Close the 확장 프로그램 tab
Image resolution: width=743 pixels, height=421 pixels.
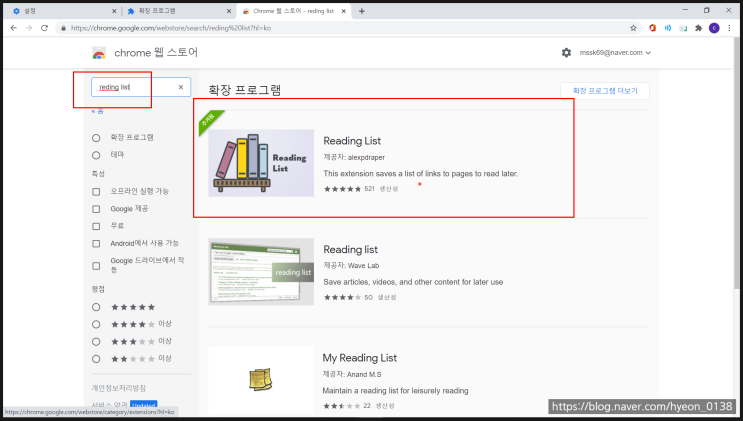tap(229, 11)
